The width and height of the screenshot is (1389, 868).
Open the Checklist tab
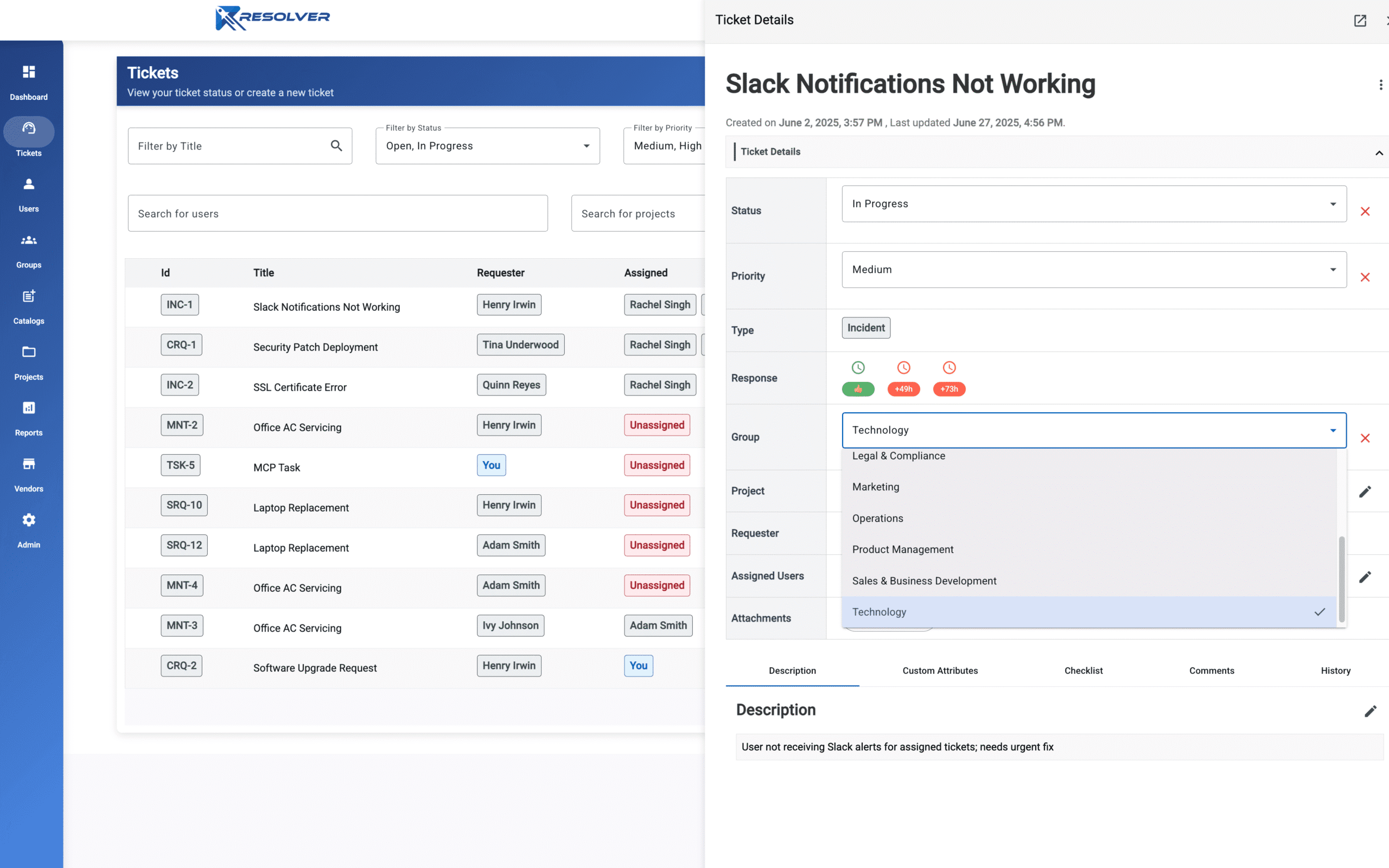coord(1083,671)
